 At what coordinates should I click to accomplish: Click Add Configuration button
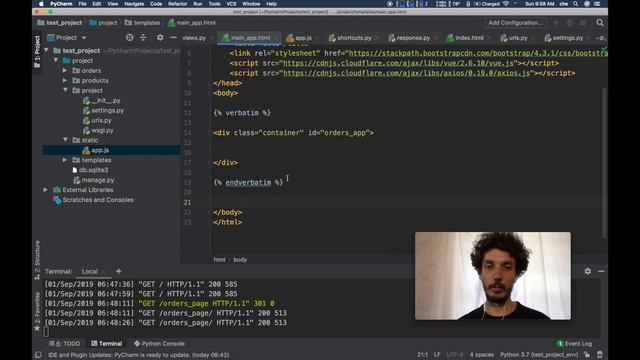point(516,23)
